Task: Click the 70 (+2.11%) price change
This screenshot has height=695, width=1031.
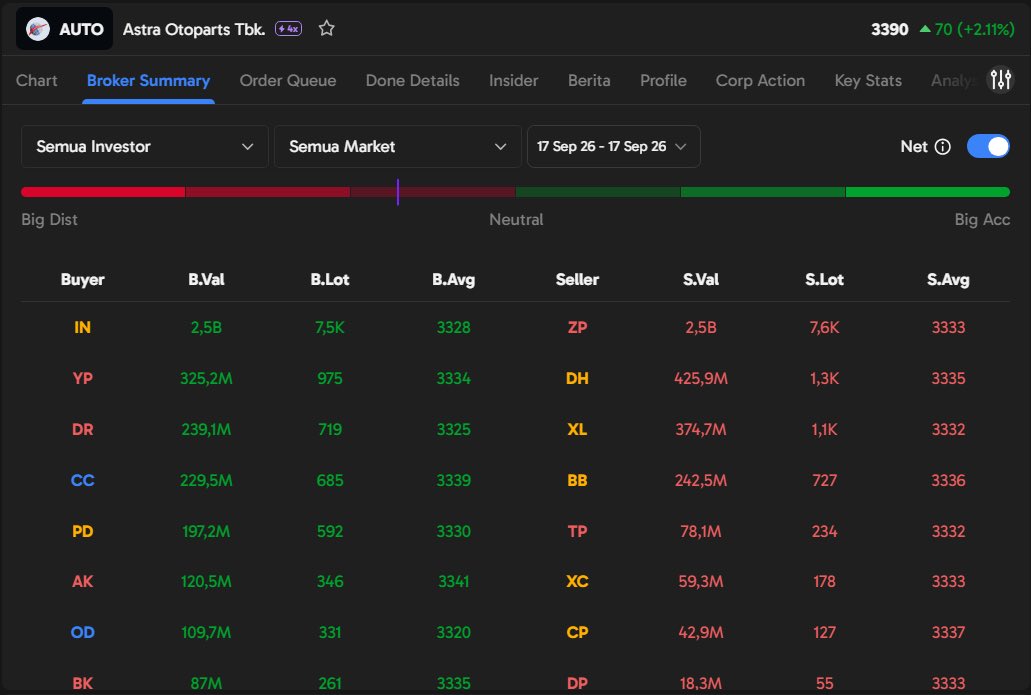Action: click(974, 29)
